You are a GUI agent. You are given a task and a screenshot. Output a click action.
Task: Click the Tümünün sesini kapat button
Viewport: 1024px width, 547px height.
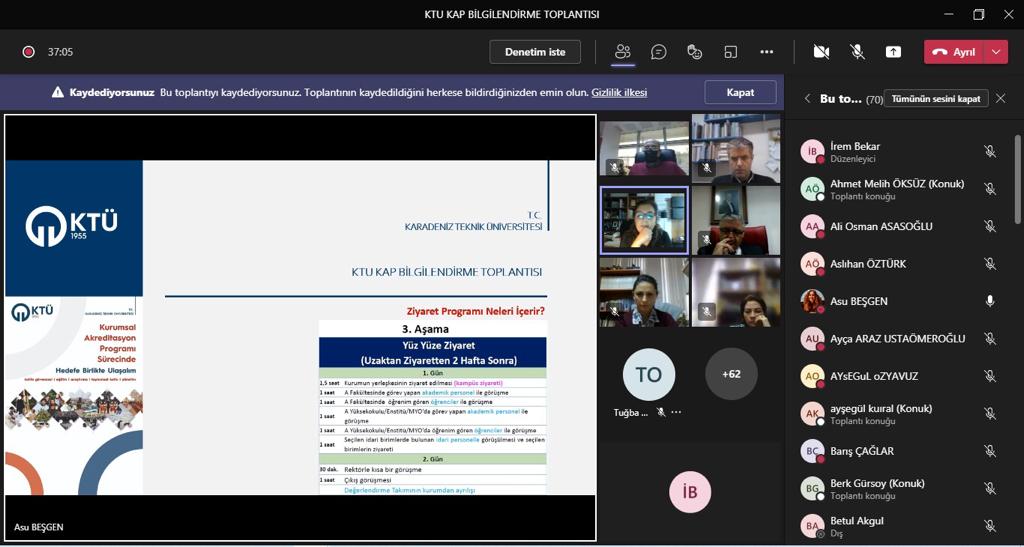pyautogui.click(x=936, y=99)
